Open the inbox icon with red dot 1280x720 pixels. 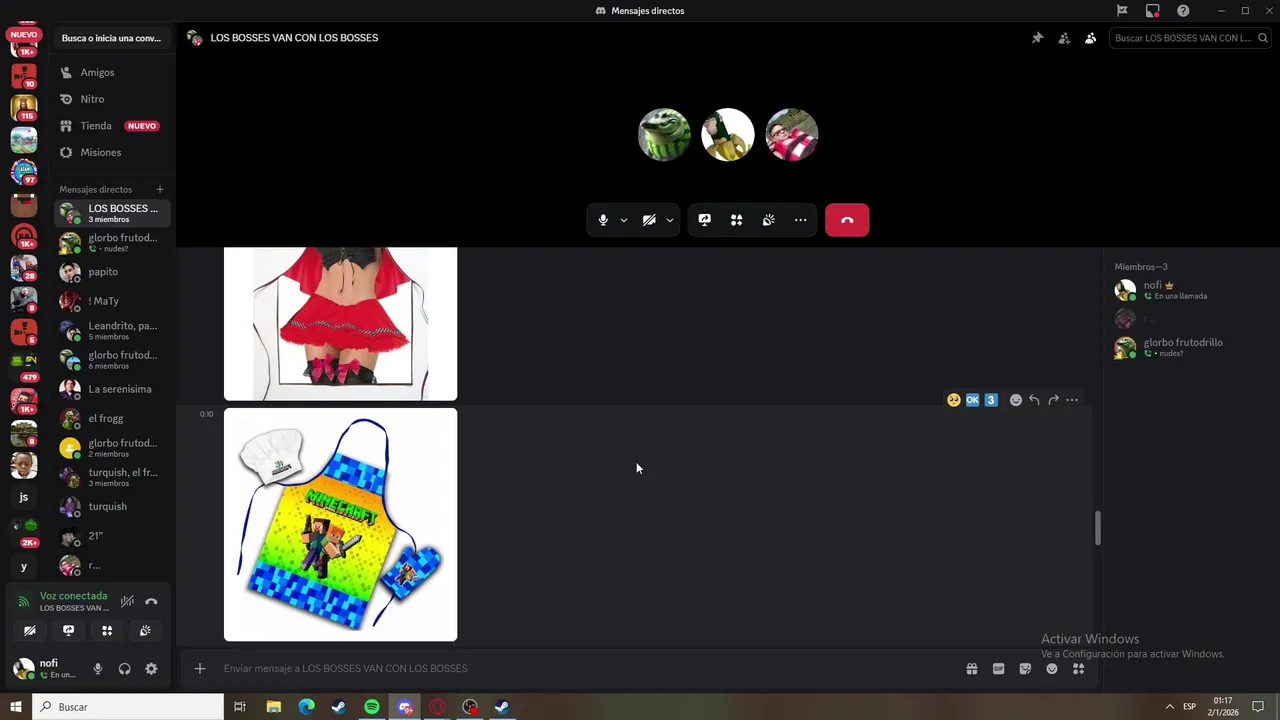1153,11
